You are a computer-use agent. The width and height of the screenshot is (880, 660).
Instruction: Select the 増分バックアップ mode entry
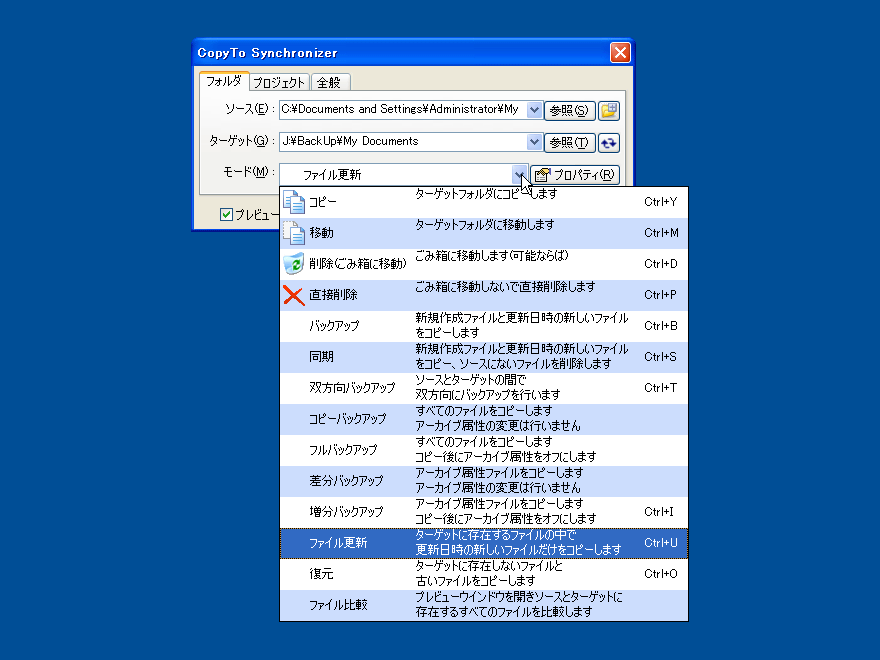pos(484,512)
